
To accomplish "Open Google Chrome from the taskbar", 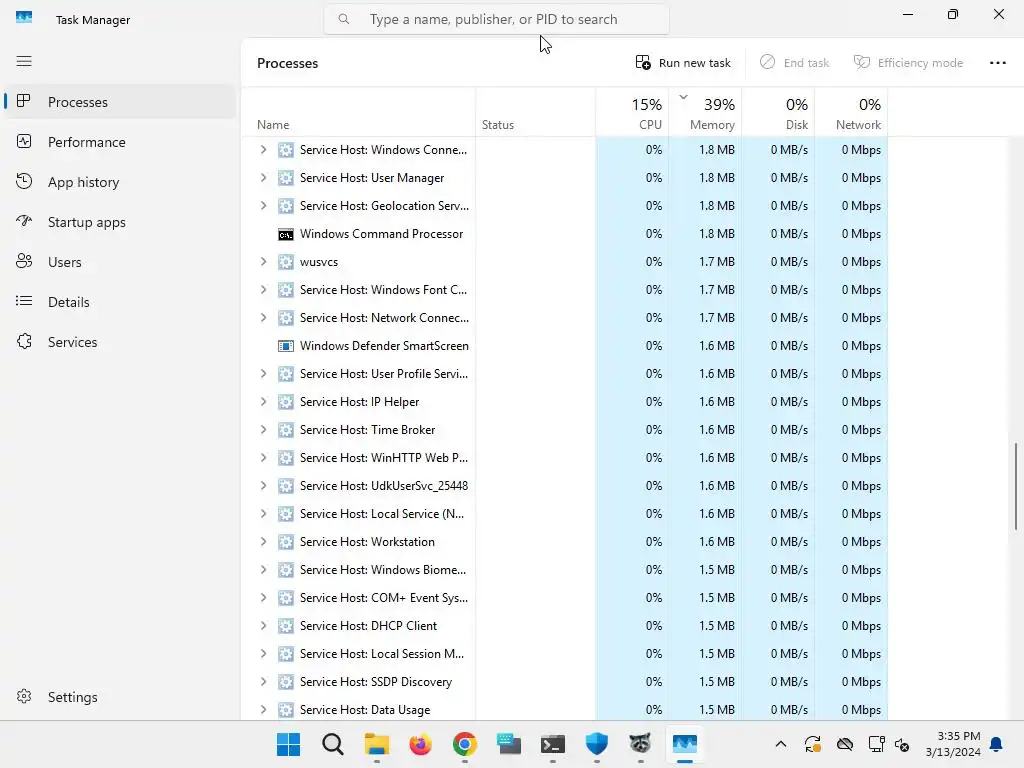I will [x=464, y=744].
